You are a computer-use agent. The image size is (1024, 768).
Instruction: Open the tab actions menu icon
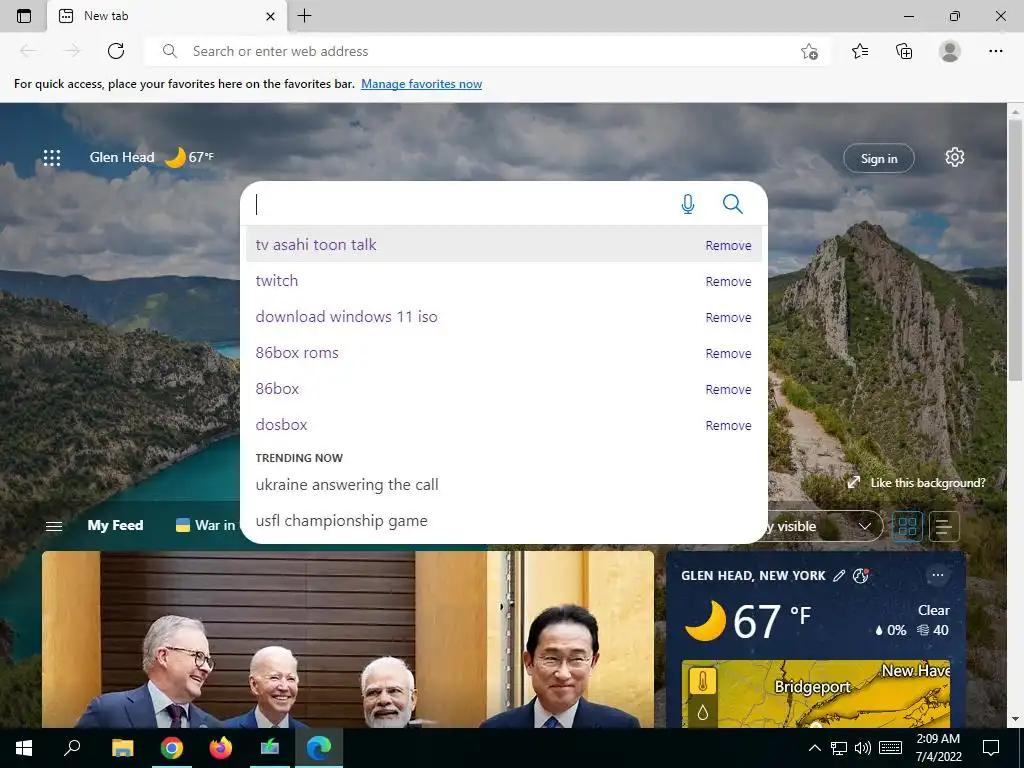coord(24,16)
